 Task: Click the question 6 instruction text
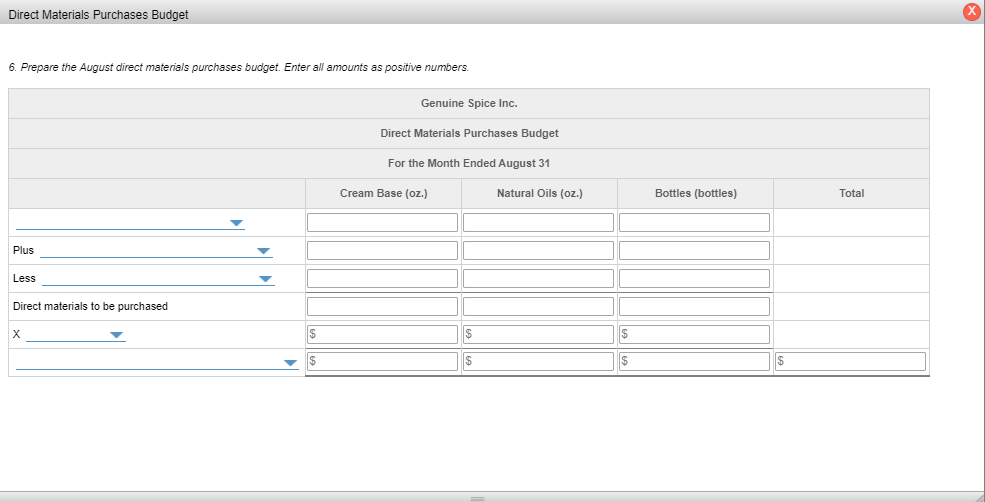tap(239, 67)
